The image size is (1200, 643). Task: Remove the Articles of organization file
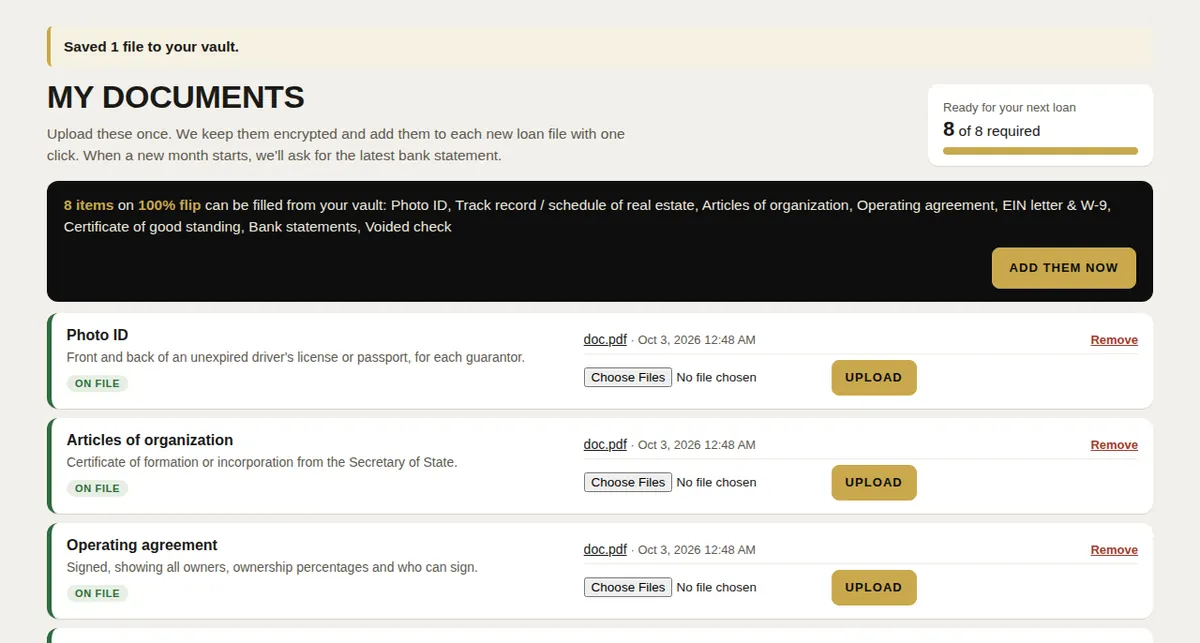point(1114,445)
